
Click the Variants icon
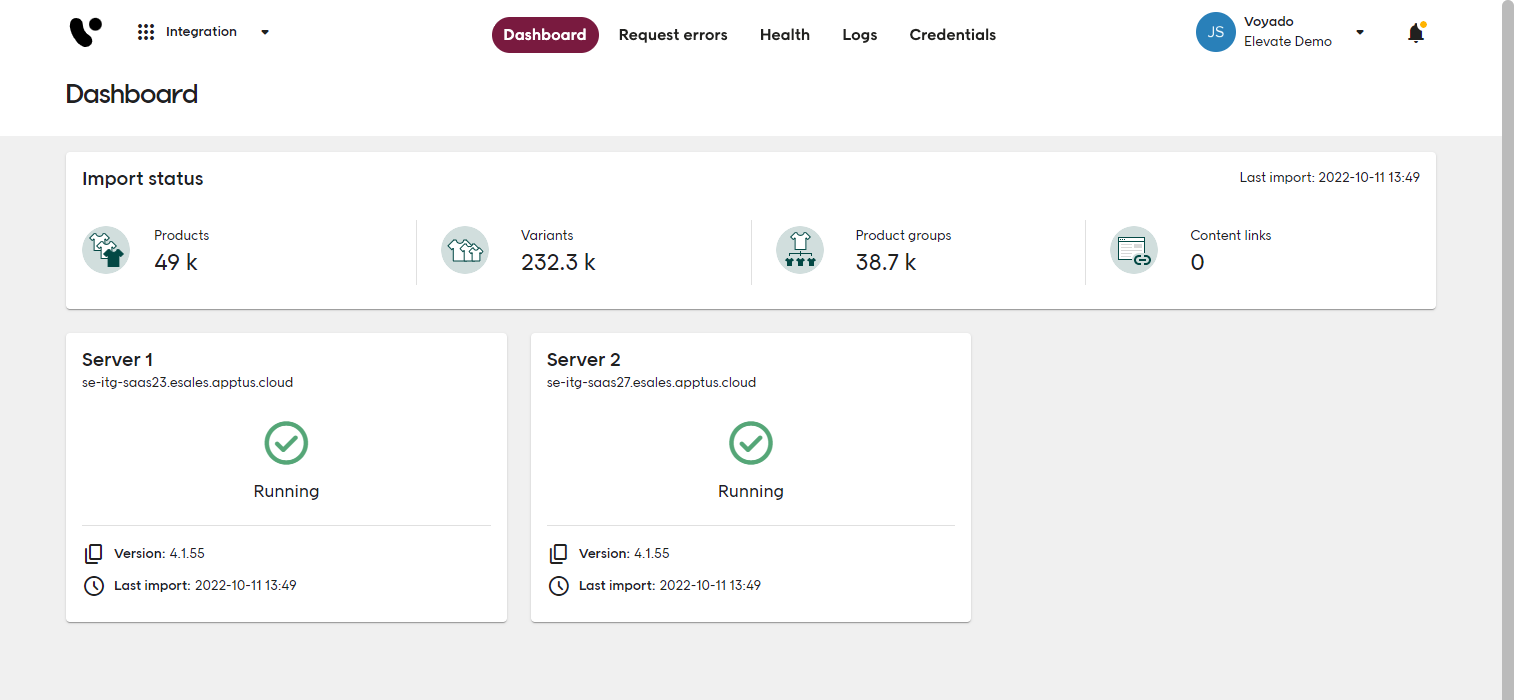pyautogui.click(x=464, y=250)
